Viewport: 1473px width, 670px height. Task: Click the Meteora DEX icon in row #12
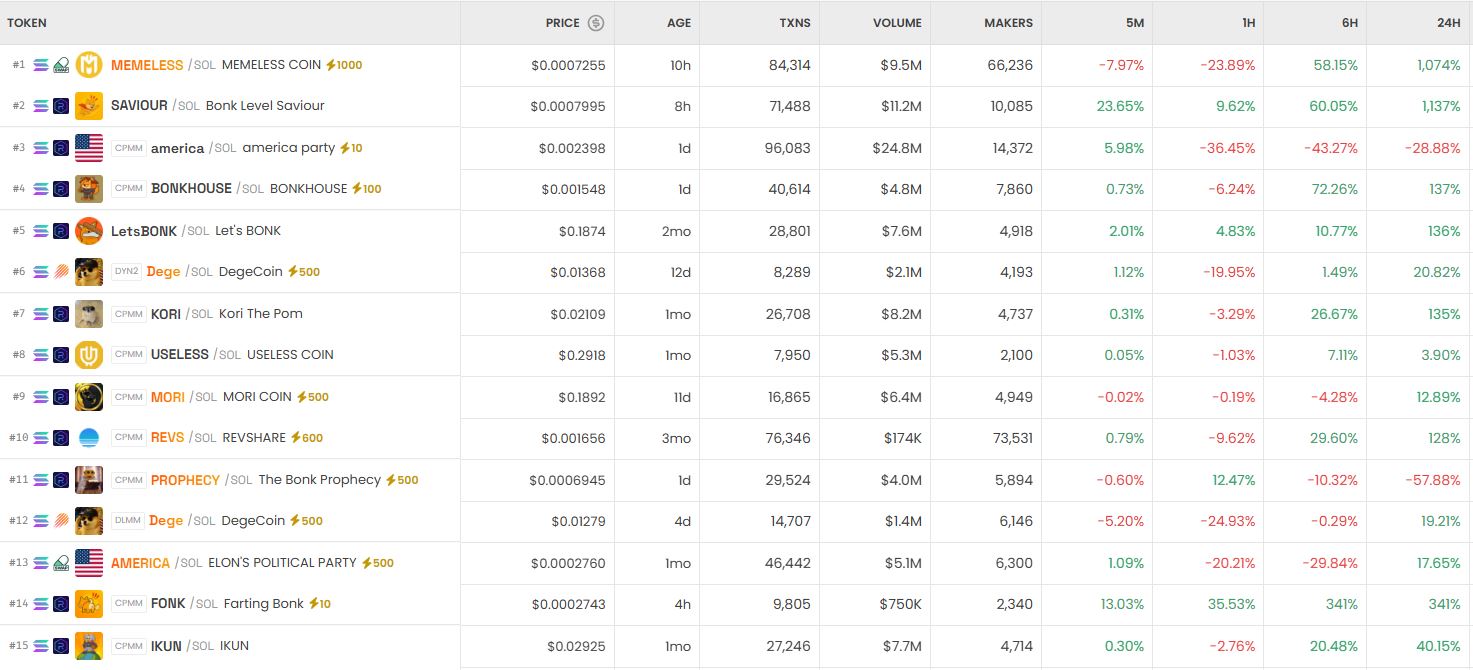[x=60, y=521]
